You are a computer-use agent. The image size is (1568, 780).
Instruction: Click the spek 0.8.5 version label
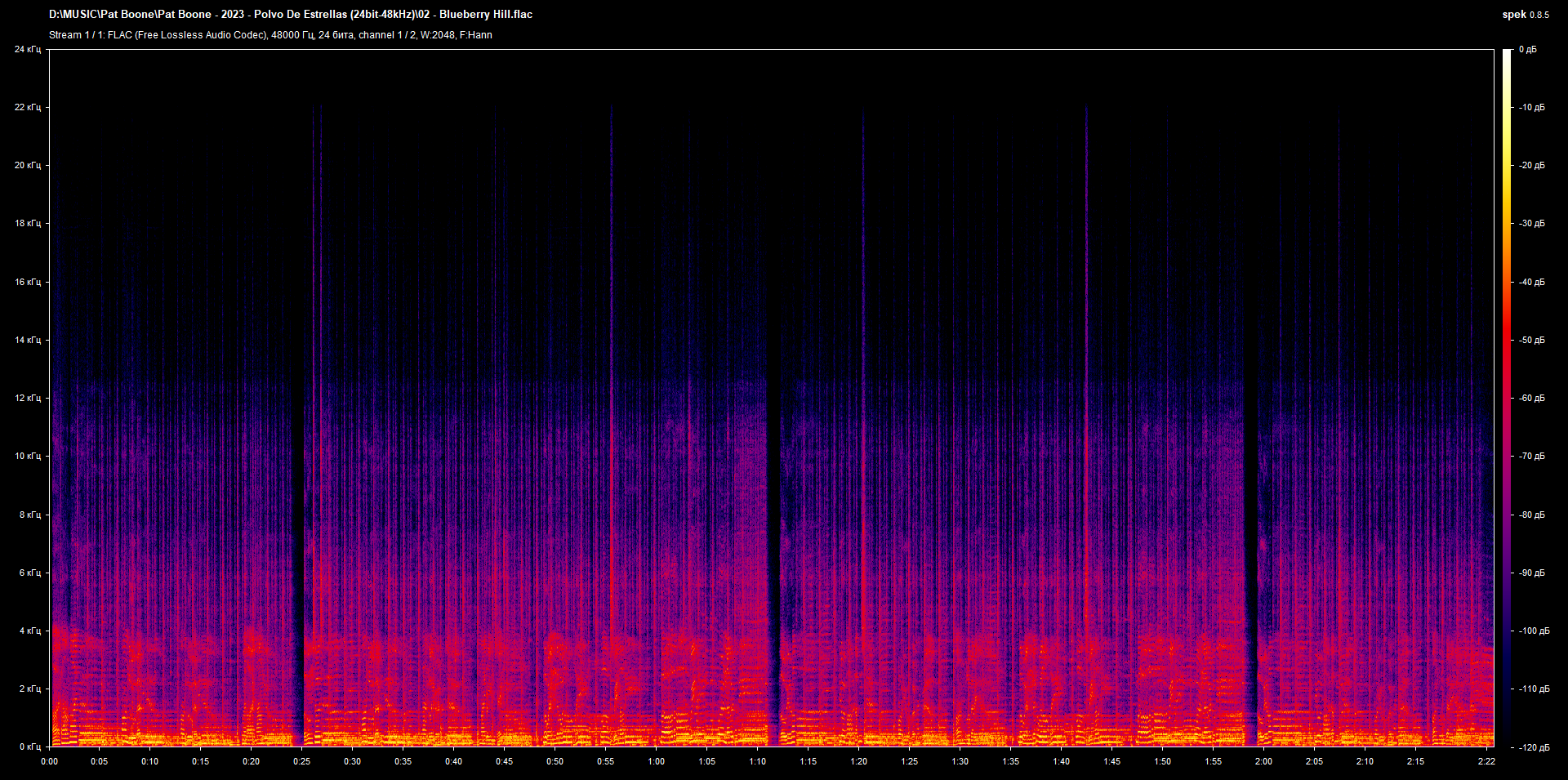[1525, 15]
